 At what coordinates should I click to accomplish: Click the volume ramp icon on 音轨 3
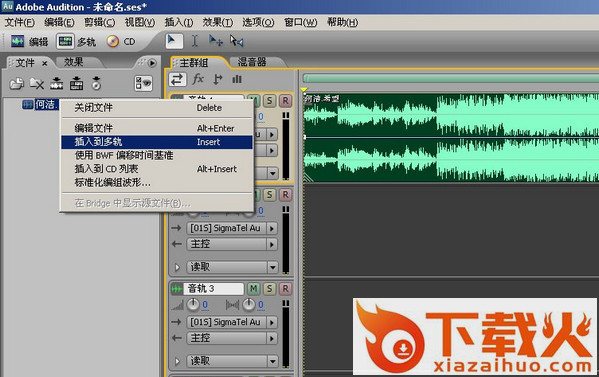click(177, 305)
